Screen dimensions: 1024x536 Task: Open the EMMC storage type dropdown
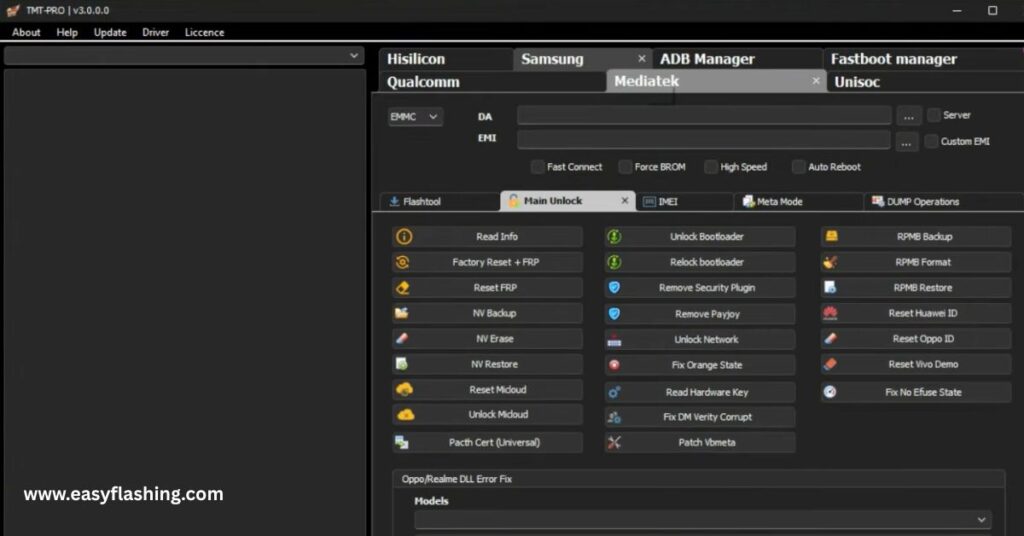(x=415, y=117)
